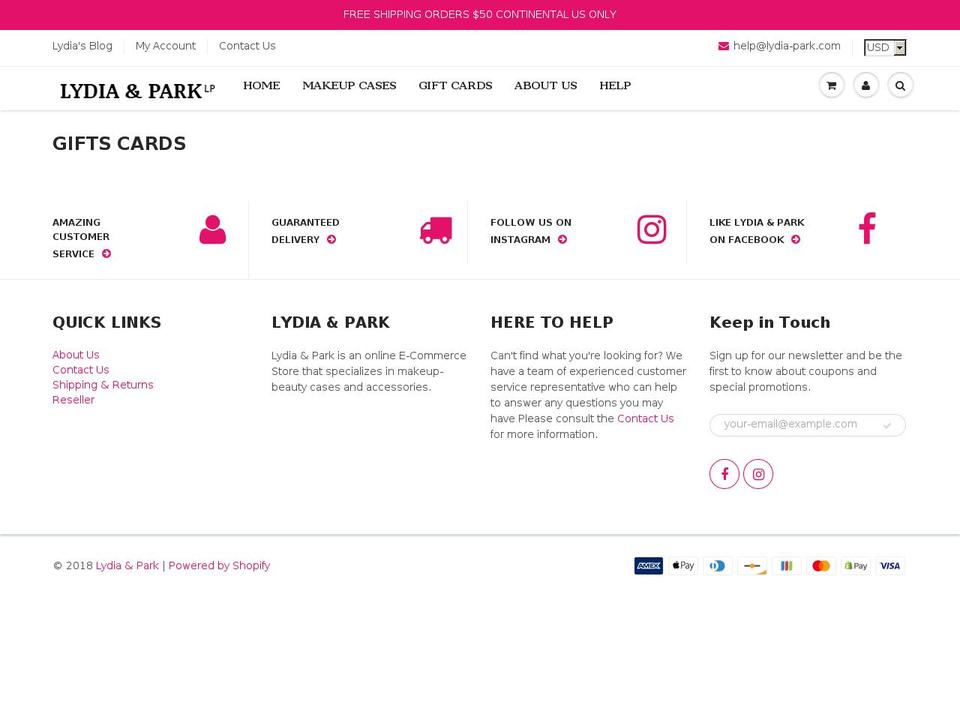This screenshot has height=720, width=960.
Task: Open the shopping cart icon
Action: click(831, 86)
